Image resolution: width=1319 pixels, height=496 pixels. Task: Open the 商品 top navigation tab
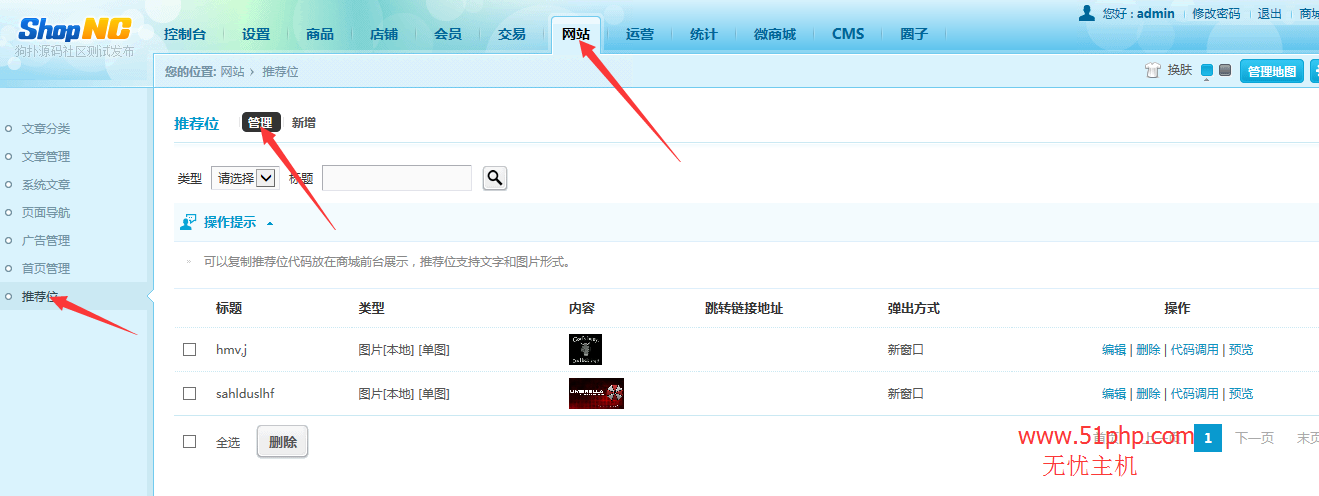320,34
